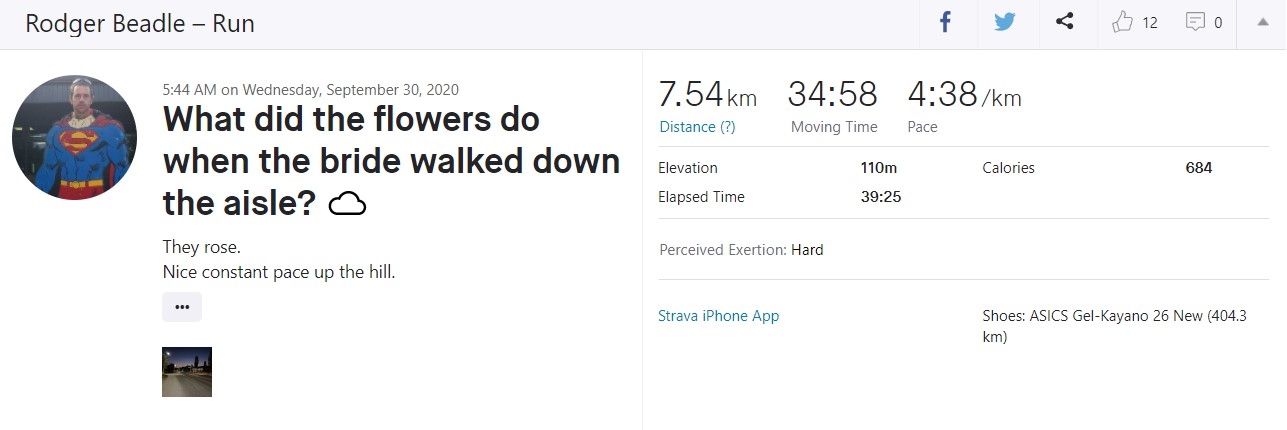Open comments speech bubble icon
The image size is (1287, 430).
1195,22
